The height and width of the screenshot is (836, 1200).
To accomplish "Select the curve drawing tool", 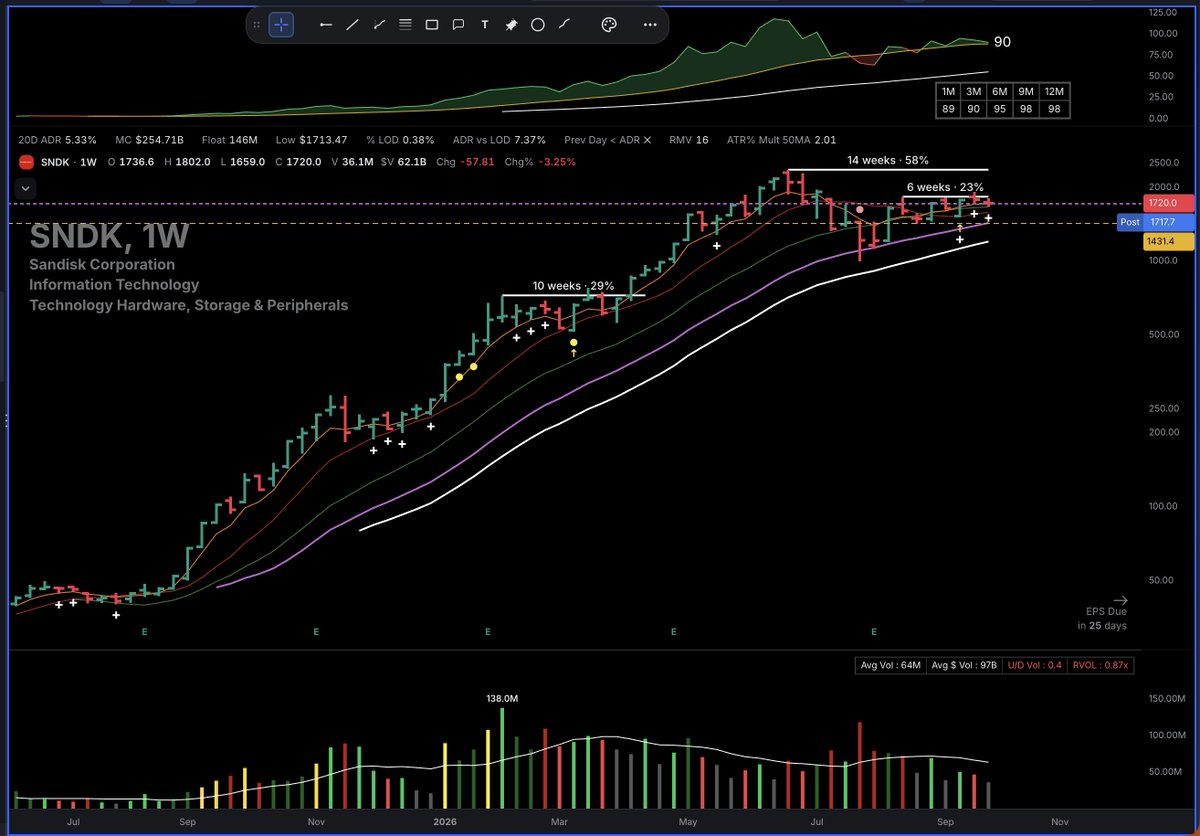I will 564,25.
